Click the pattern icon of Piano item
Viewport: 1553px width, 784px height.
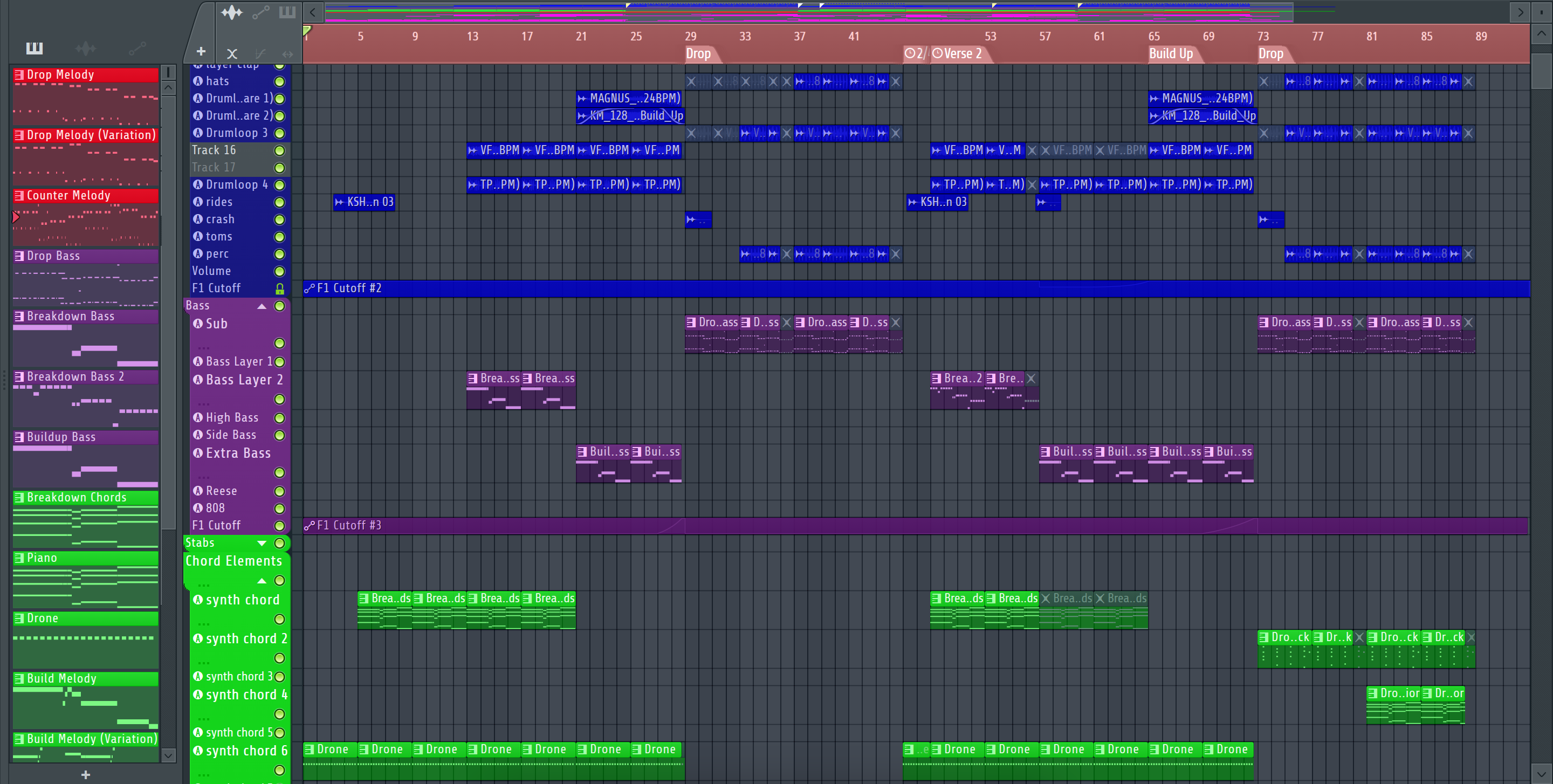pyautogui.click(x=20, y=558)
